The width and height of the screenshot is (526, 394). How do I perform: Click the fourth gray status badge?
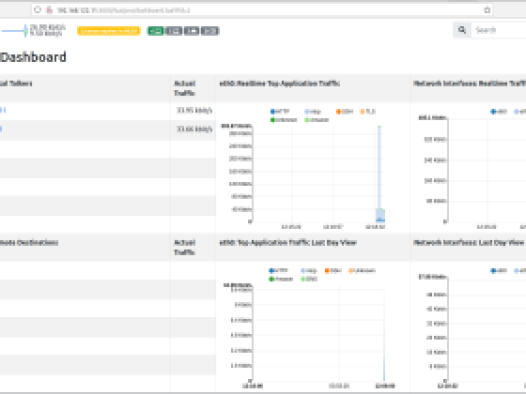[210, 31]
